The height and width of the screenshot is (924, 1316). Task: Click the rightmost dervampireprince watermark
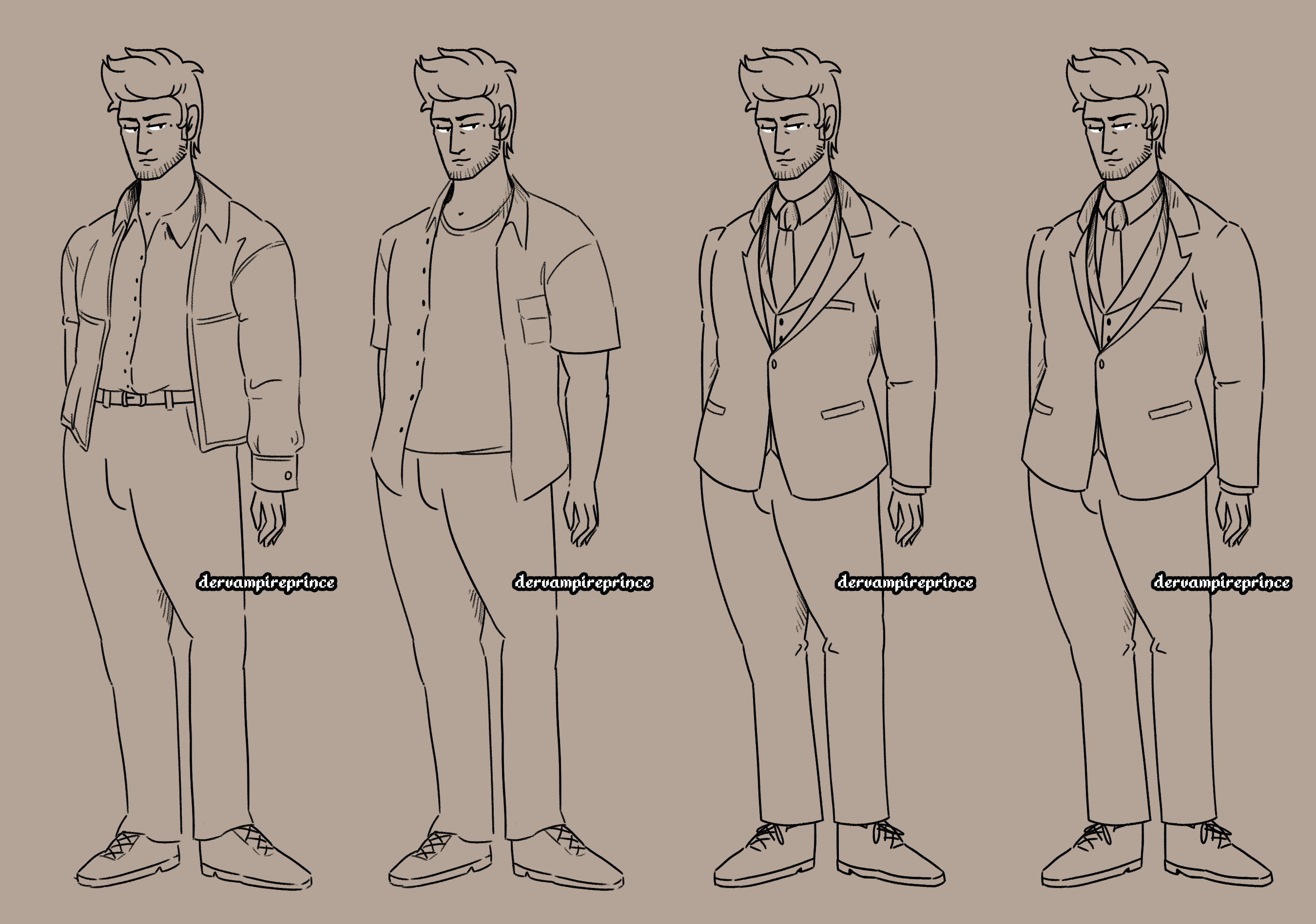pyautogui.click(x=1221, y=582)
